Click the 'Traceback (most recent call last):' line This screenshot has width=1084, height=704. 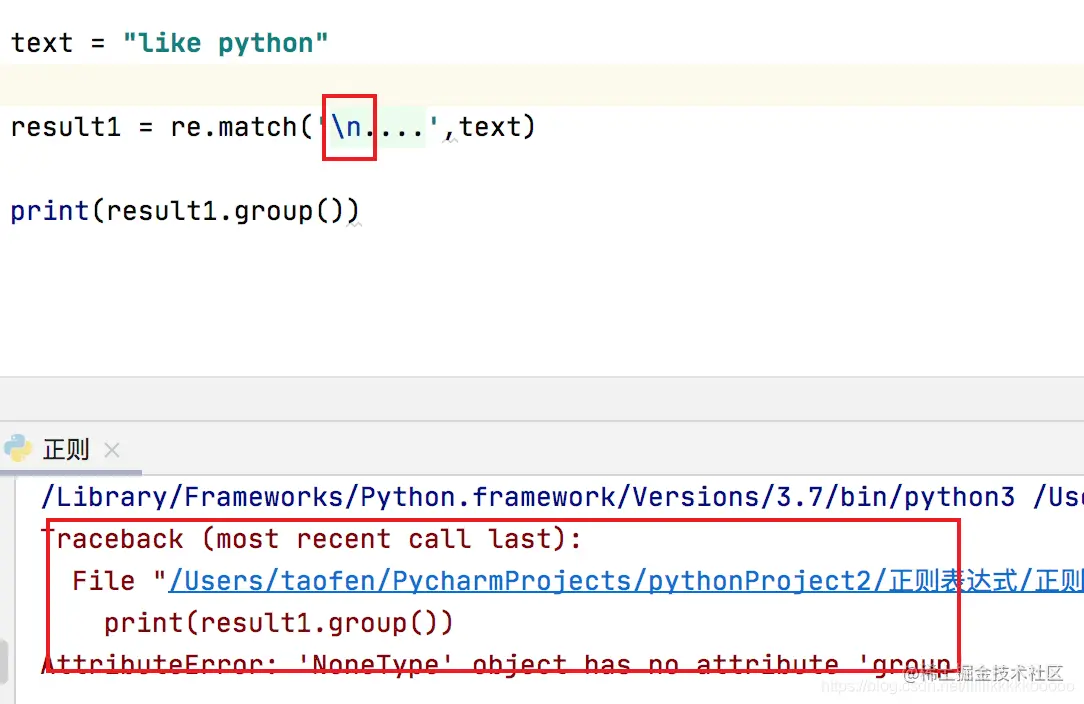[312, 539]
